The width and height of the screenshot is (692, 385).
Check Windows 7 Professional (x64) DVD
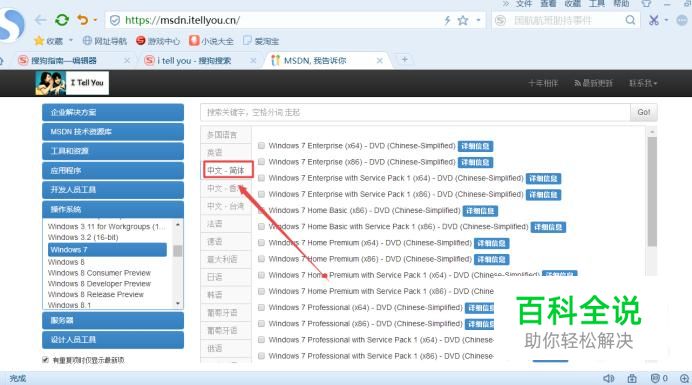click(x=261, y=307)
